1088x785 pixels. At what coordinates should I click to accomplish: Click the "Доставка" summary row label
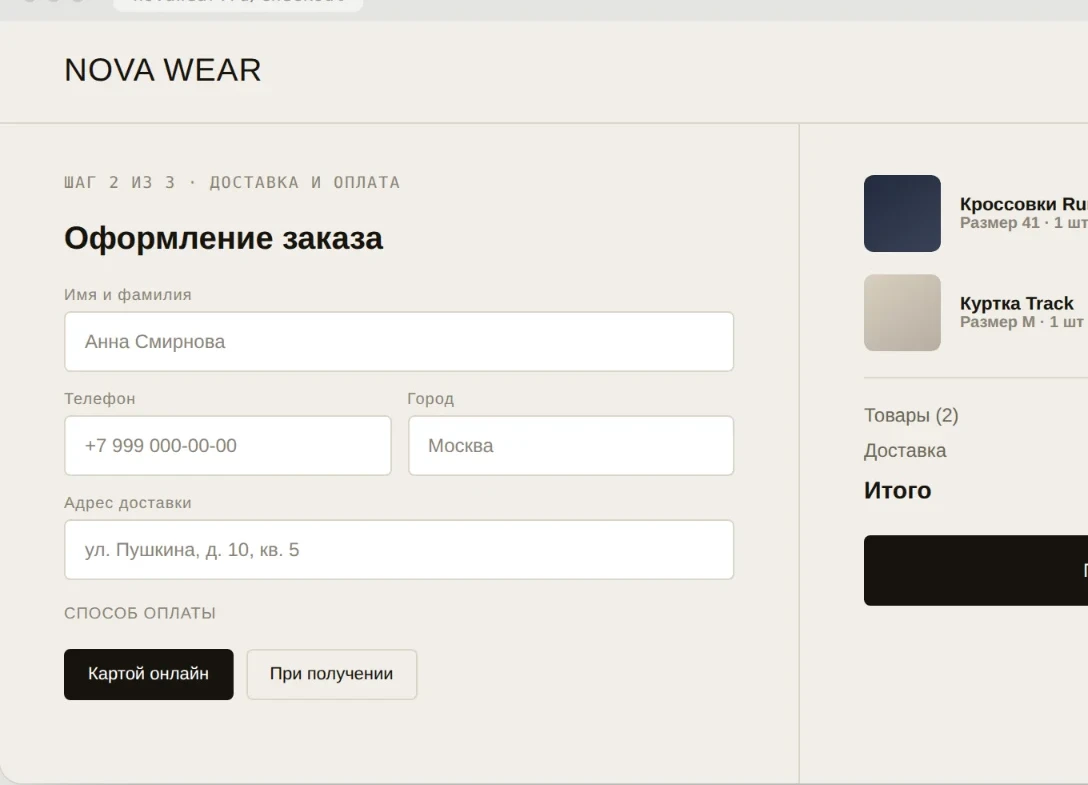pos(905,450)
